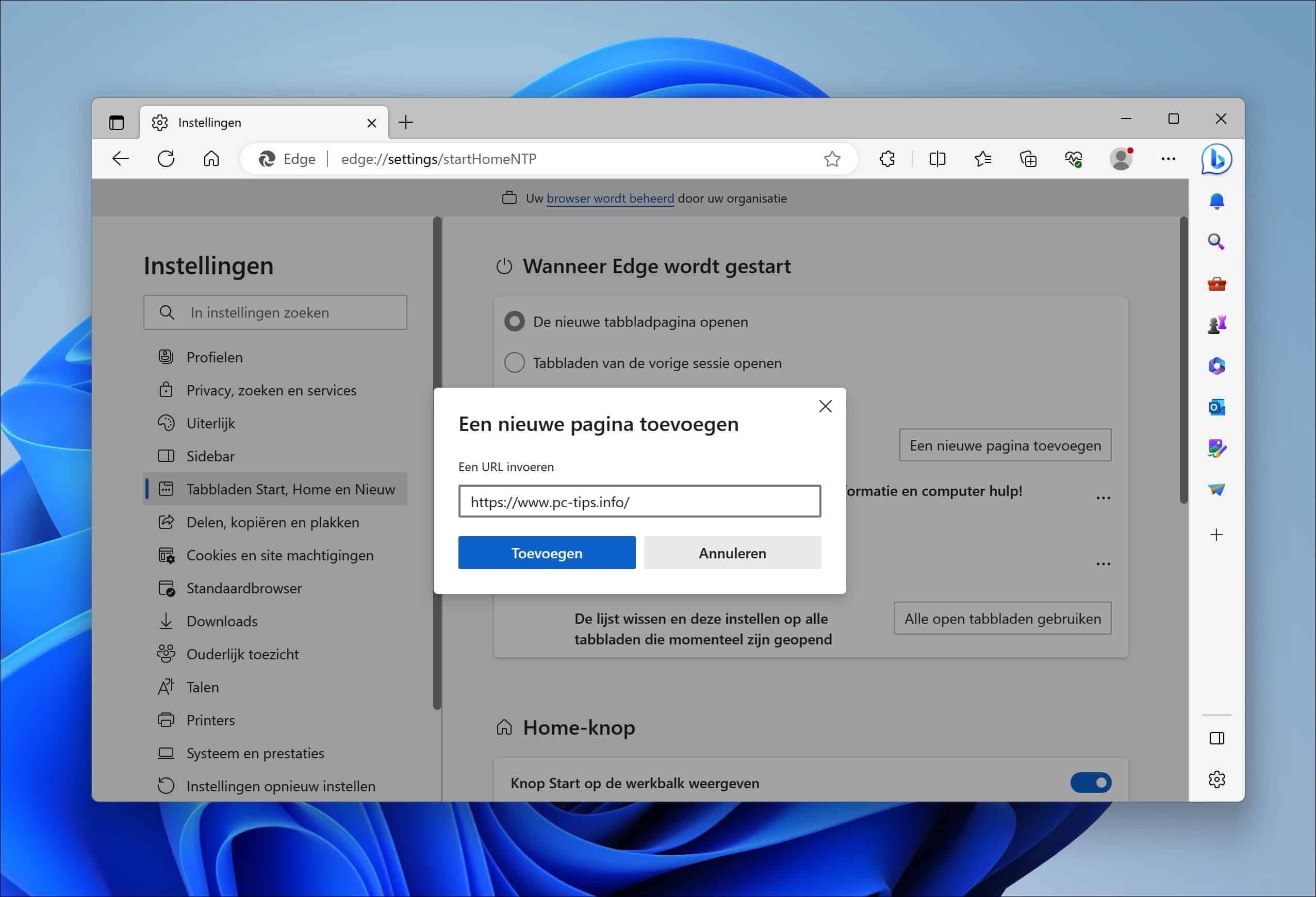
Task: Open the Outlook icon in the sidebar
Action: click(x=1216, y=407)
